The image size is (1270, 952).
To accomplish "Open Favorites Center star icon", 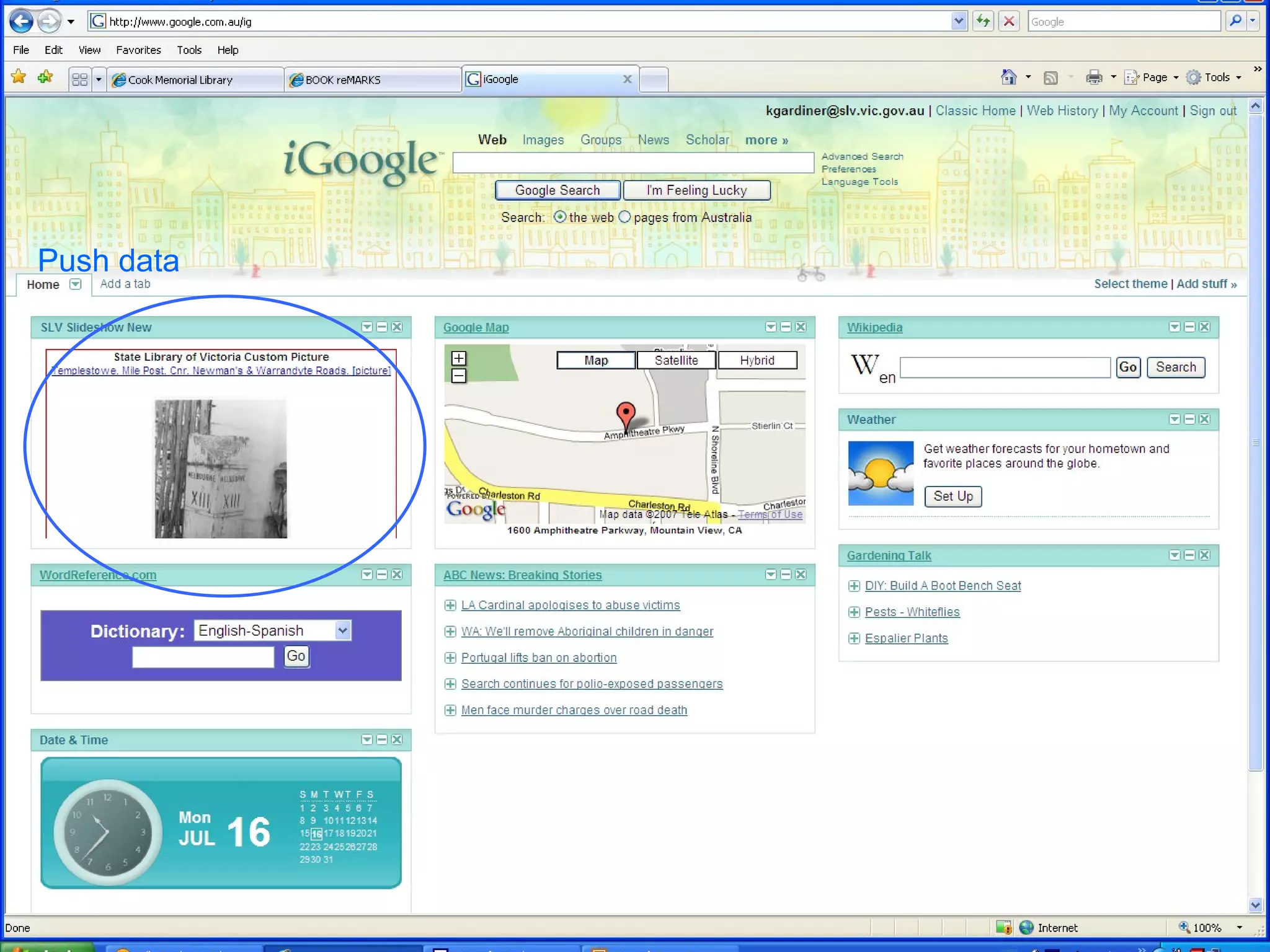I will coord(19,77).
